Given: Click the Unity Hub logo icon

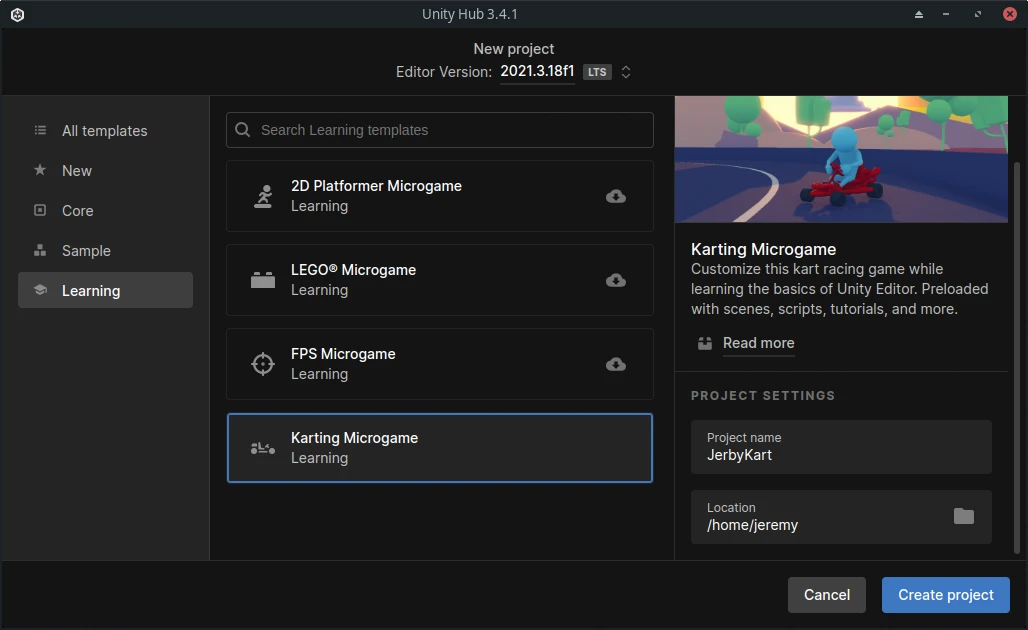Looking at the screenshot, I should (18, 14).
